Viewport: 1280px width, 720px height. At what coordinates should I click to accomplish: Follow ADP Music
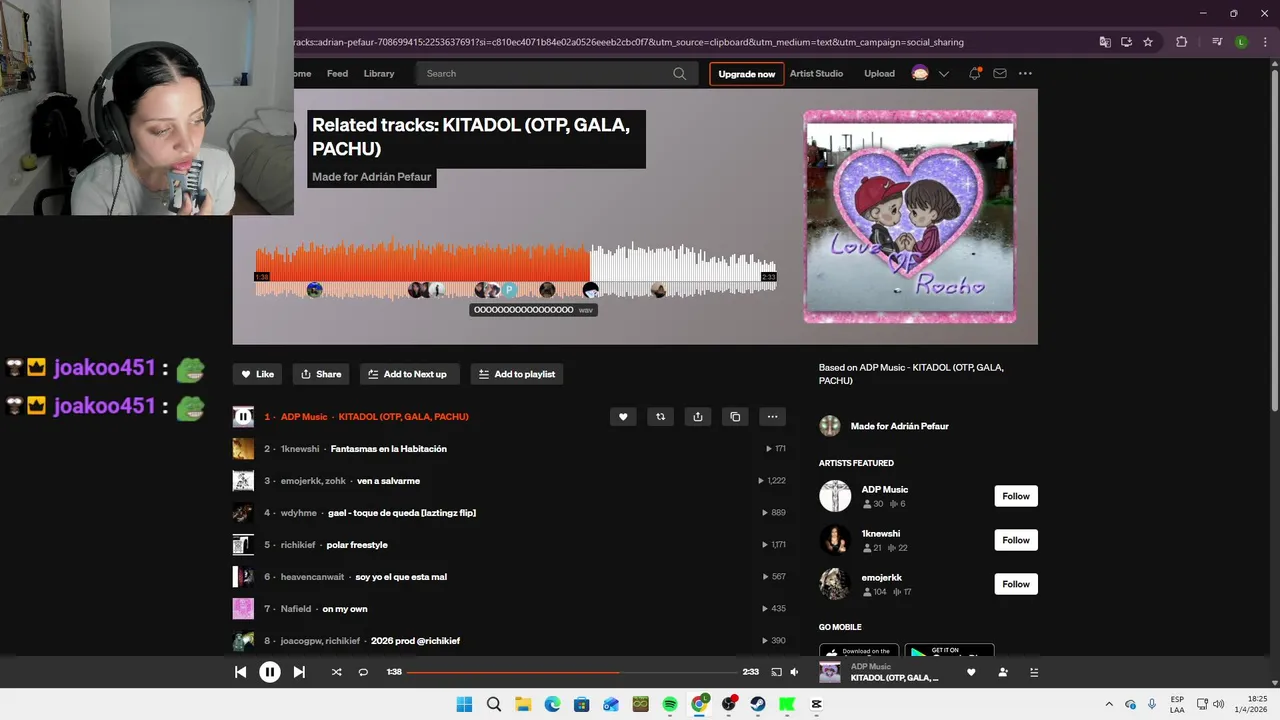[1016, 496]
